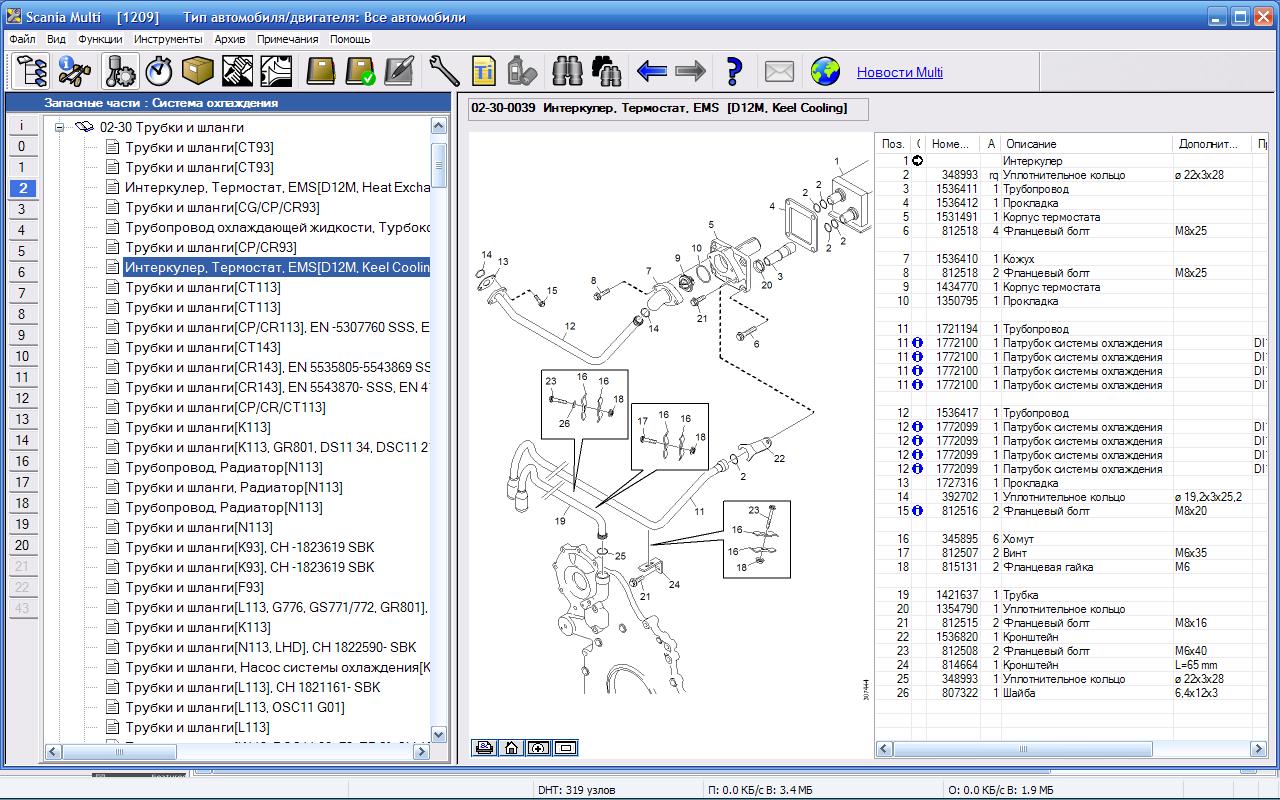Click the yellow Ti document icon

pos(484,71)
